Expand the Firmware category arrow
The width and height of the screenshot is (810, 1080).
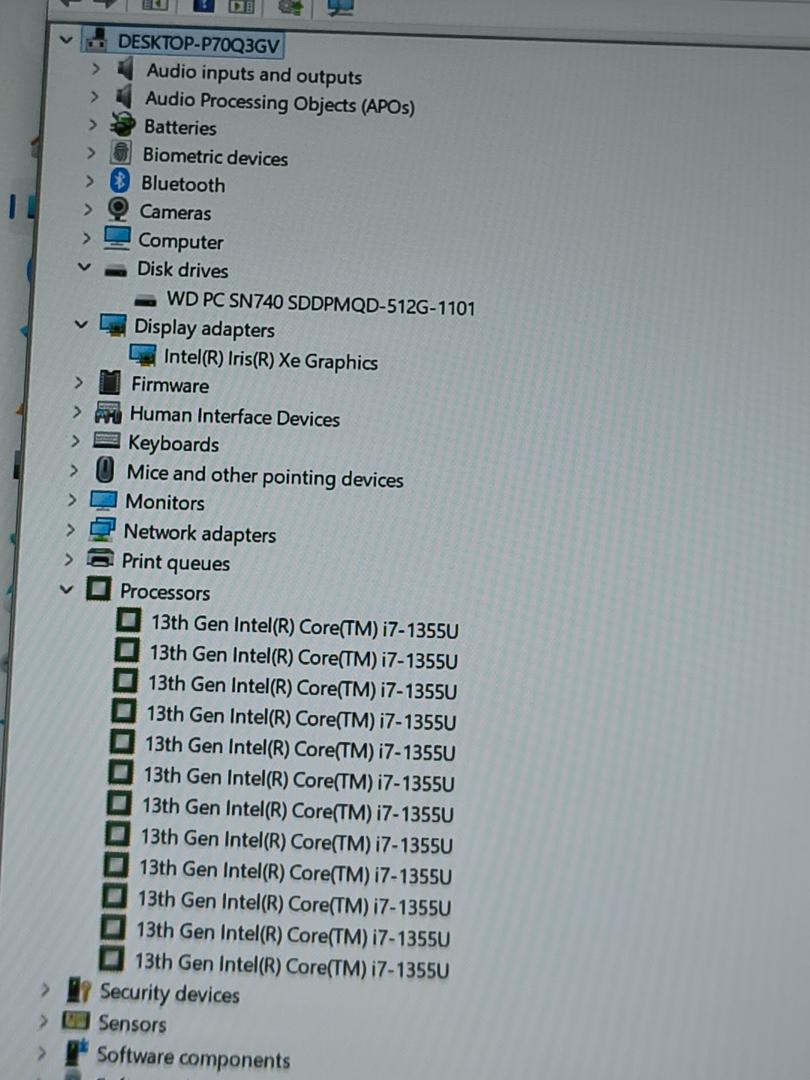[79, 382]
